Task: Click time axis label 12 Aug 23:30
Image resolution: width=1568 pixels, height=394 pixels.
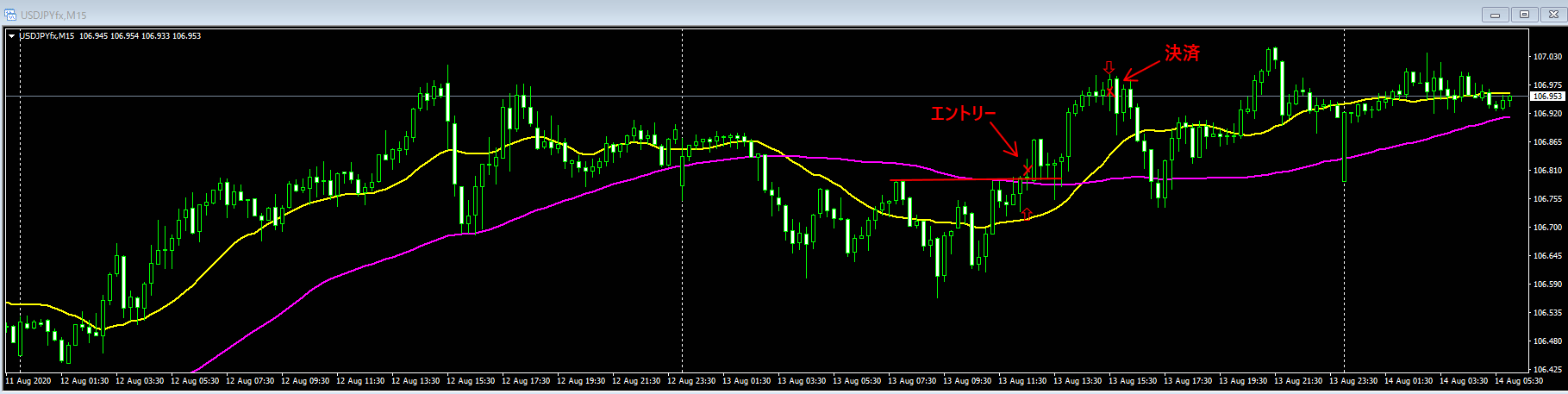Action: tap(691, 381)
